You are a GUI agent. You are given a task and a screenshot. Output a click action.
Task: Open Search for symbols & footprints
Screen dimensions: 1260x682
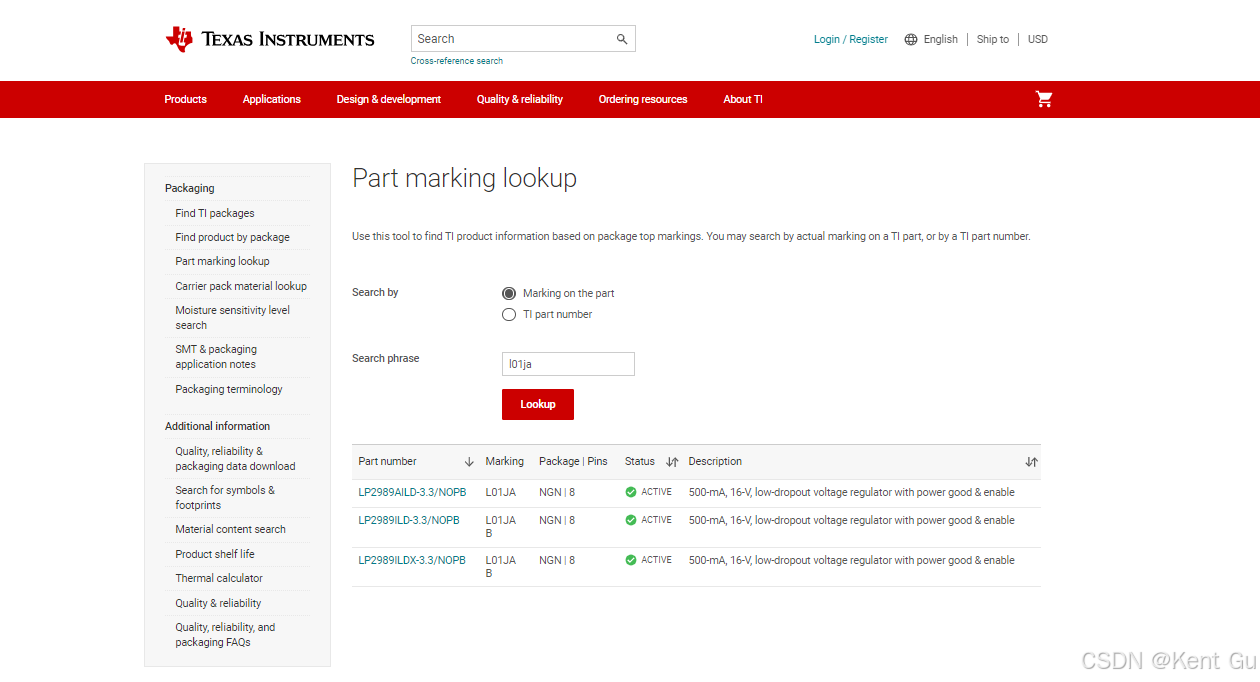click(225, 498)
